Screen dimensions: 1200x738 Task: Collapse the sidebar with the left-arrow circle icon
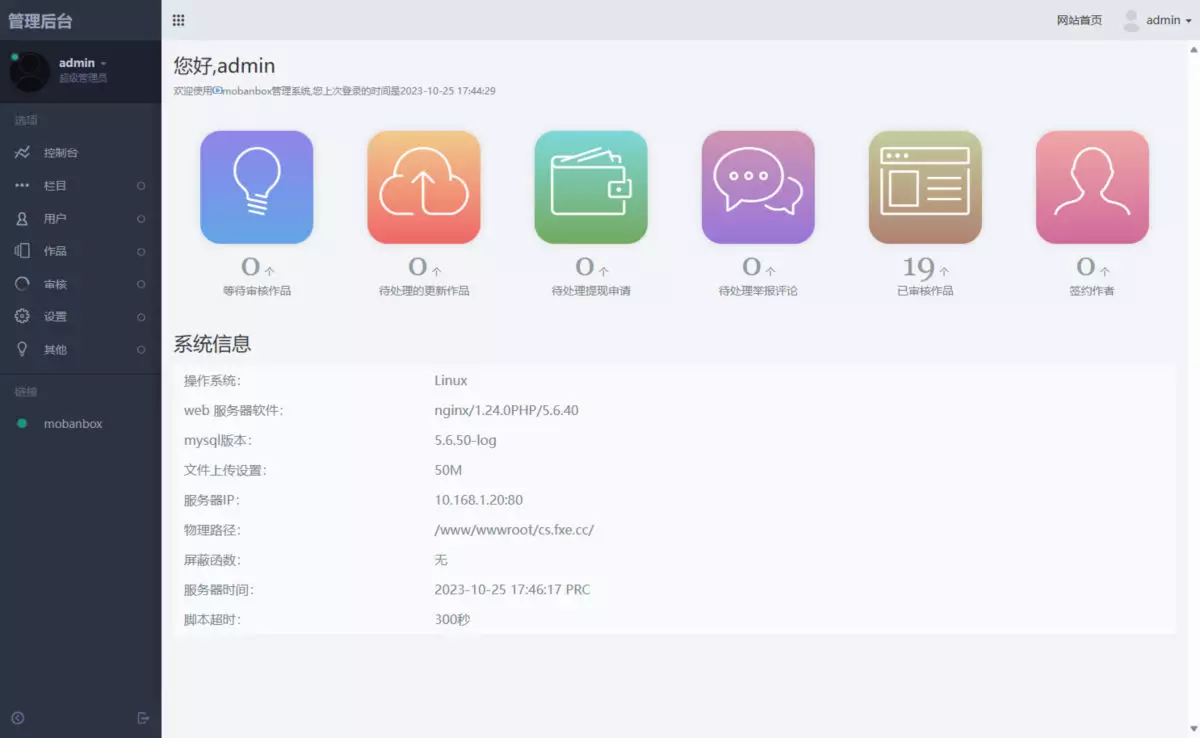(x=18, y=718)
